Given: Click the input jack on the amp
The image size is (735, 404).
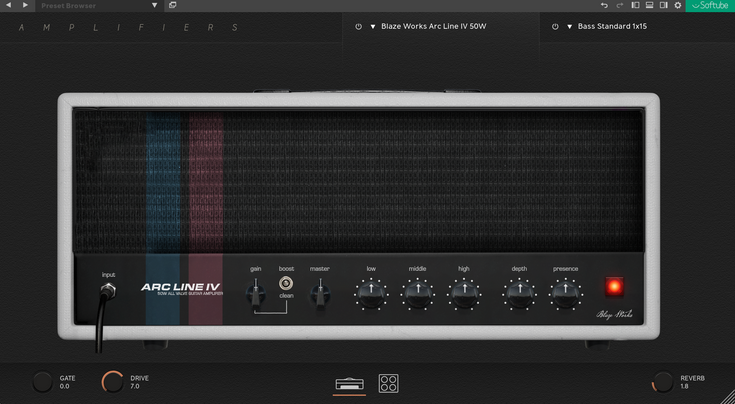Looking at the screenshot, I should tap(109, 291).
